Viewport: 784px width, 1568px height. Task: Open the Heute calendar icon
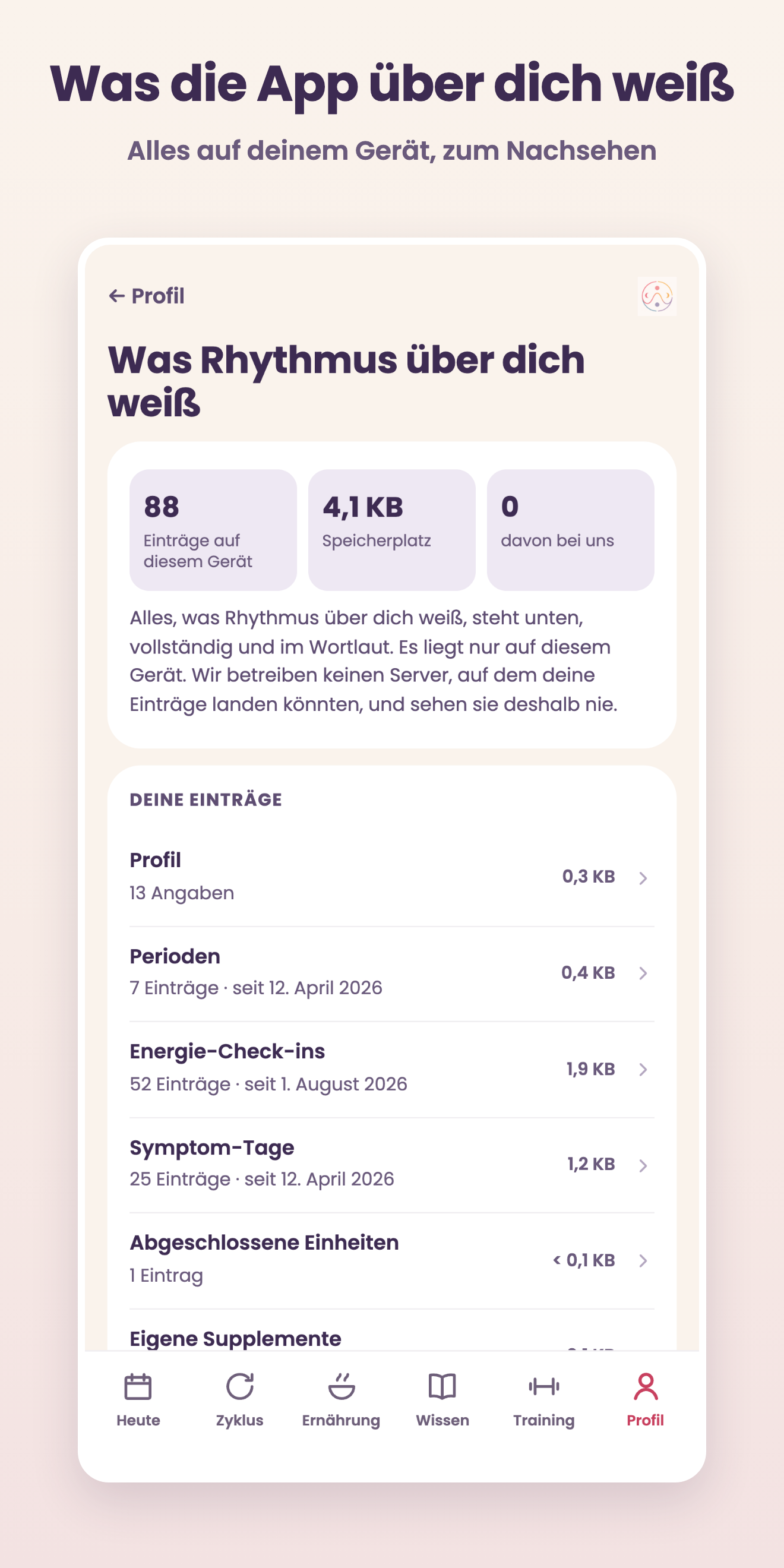click(138, 1387)
